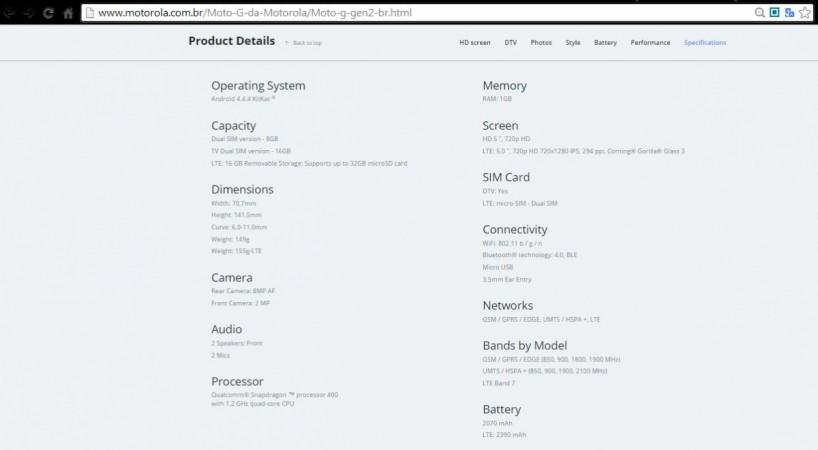Image resolution: width=818 pixels, height=450 pixels.
Task: Click the DTV: Yes line
Action: click(495, 191)
